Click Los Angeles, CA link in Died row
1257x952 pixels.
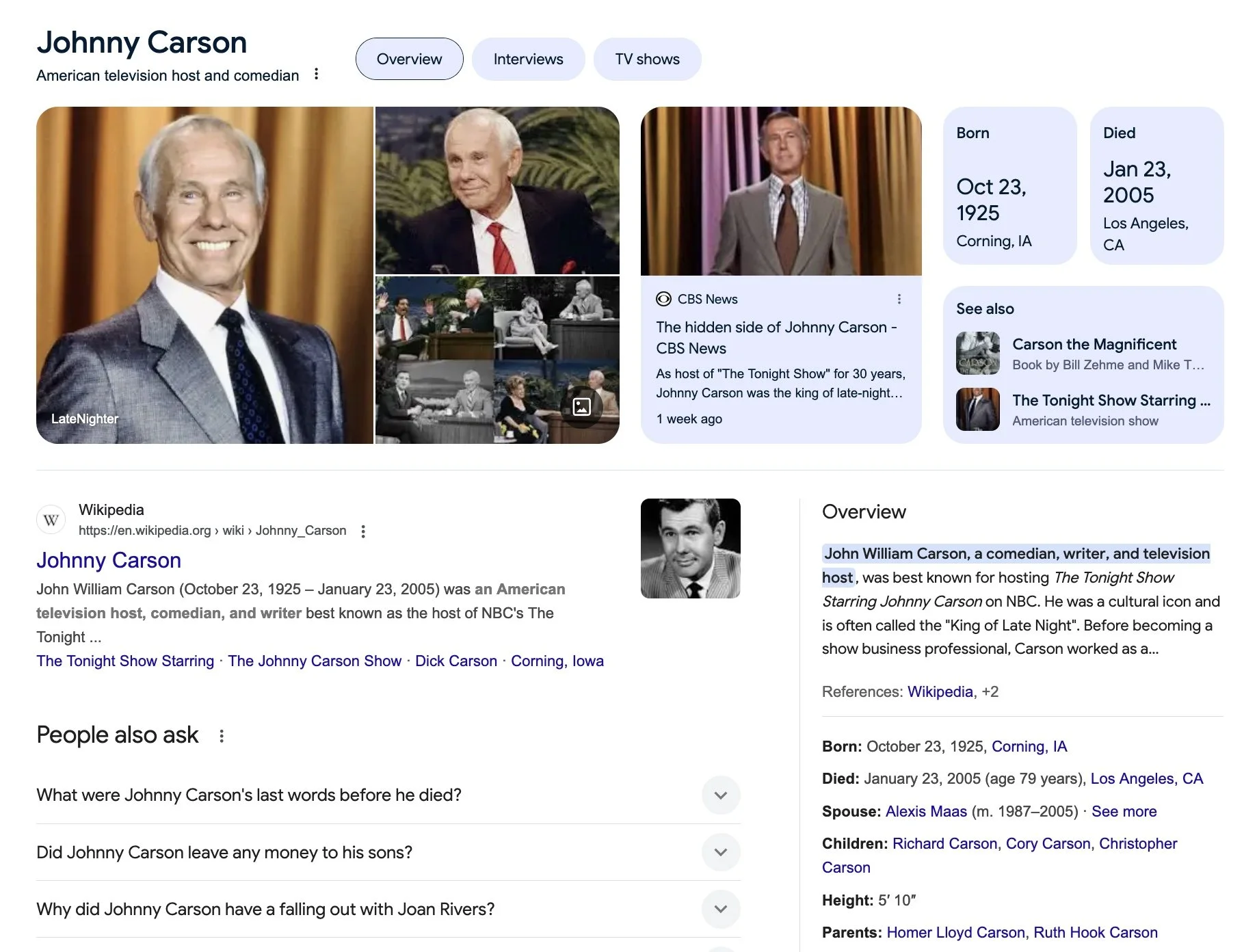(1147, 778)
